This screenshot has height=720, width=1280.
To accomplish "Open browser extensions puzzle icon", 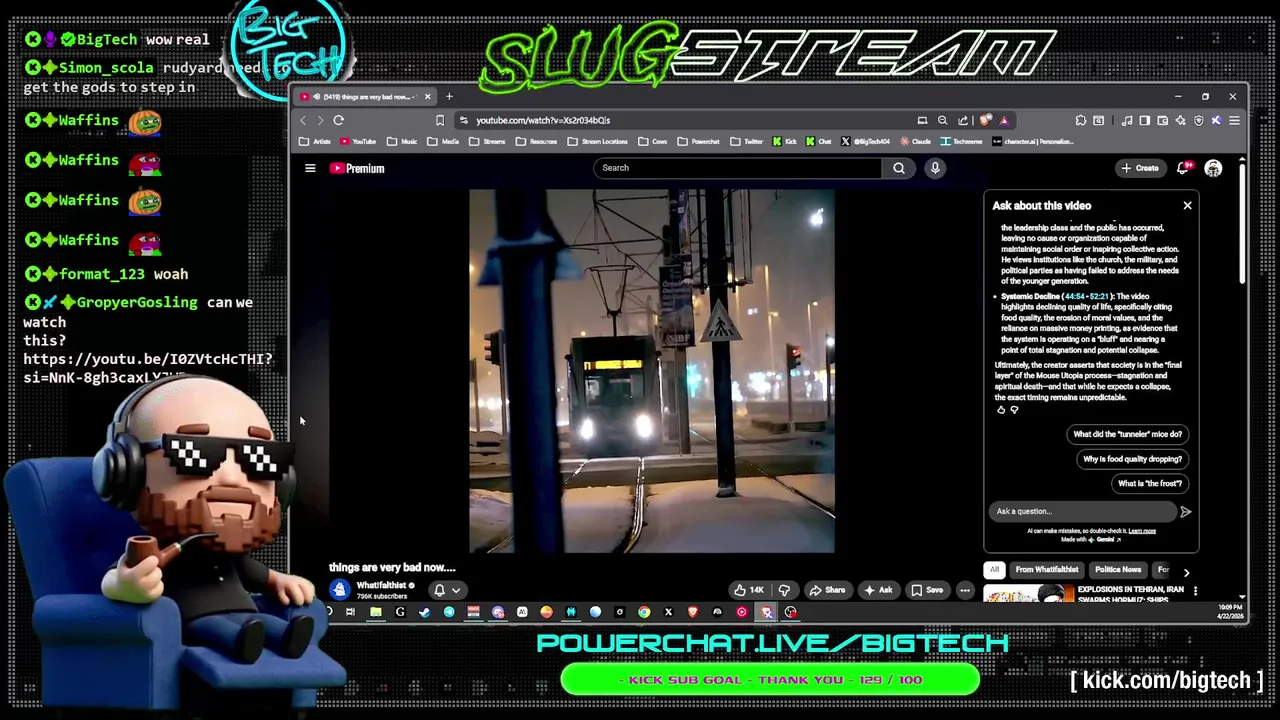I will [1081, 120].
